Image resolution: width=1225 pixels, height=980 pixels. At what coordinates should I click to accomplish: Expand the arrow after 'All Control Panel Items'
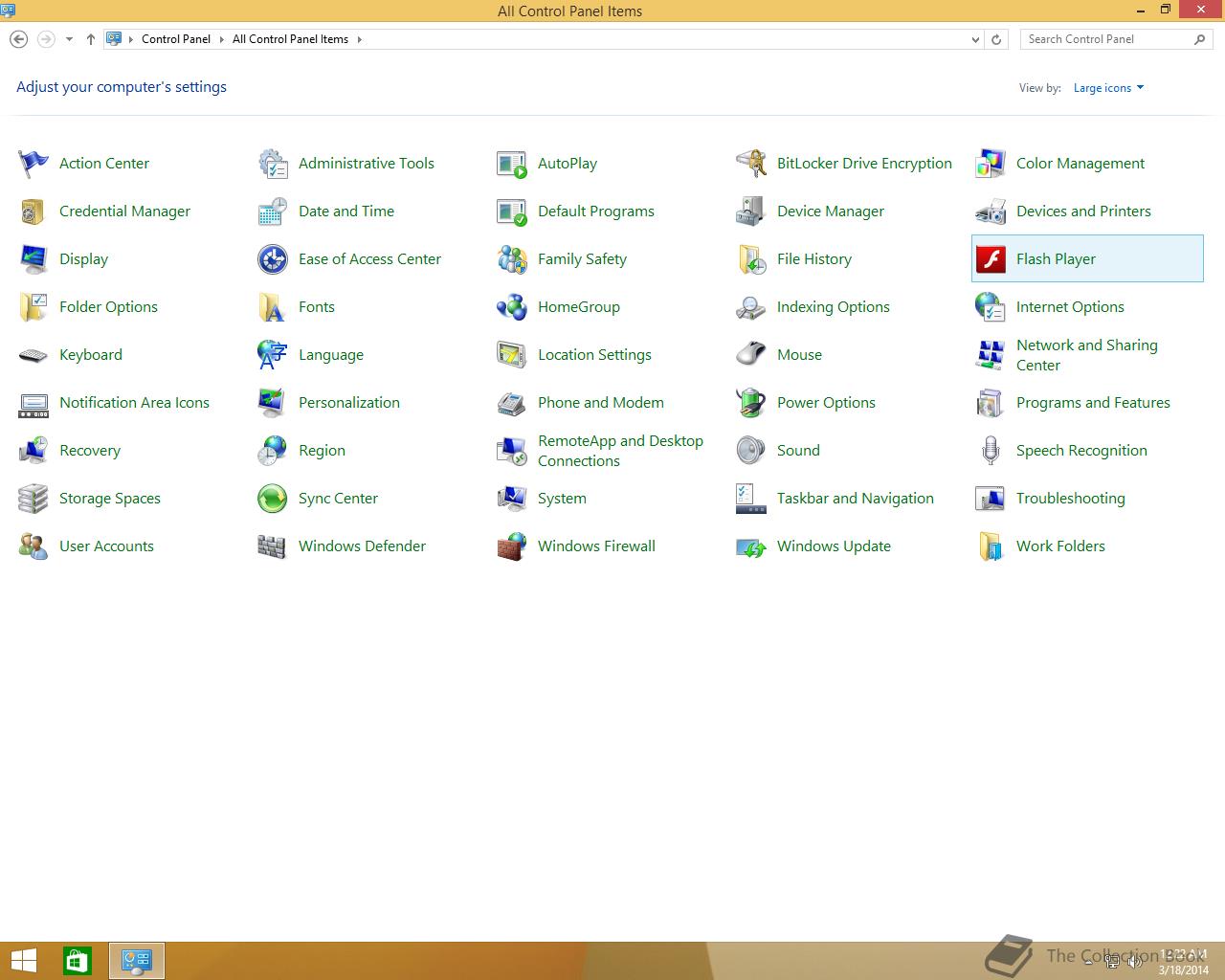click(360, 39)
